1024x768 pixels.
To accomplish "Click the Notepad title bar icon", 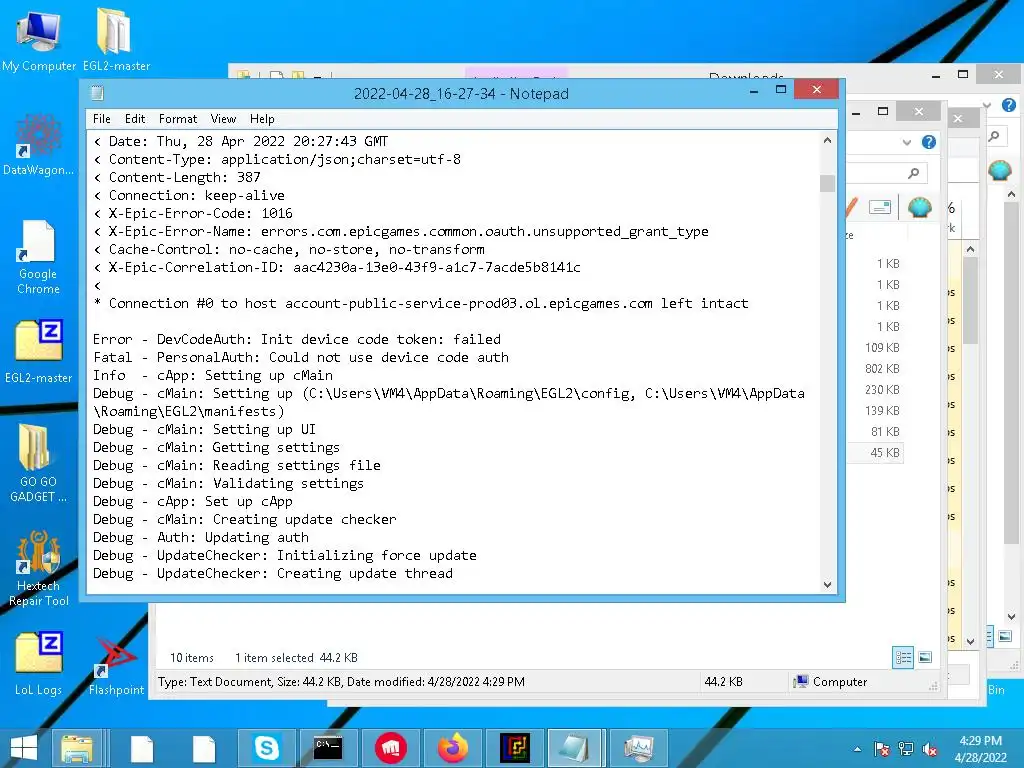I will pyautogui.click(x=97, y=93).
